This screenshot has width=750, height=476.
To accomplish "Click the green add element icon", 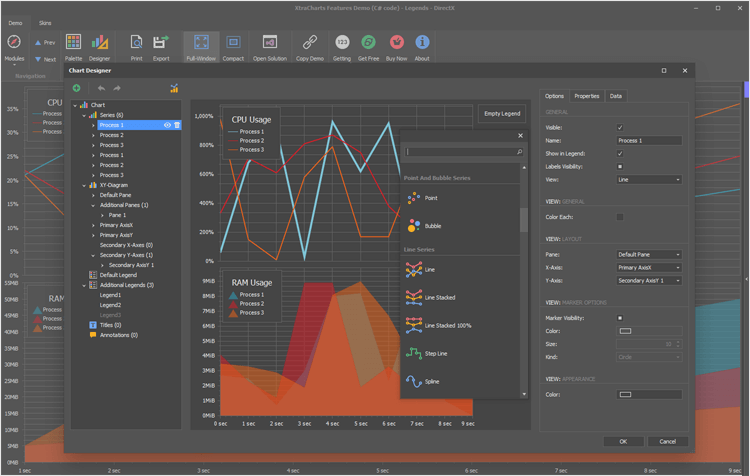I will 78,88.
